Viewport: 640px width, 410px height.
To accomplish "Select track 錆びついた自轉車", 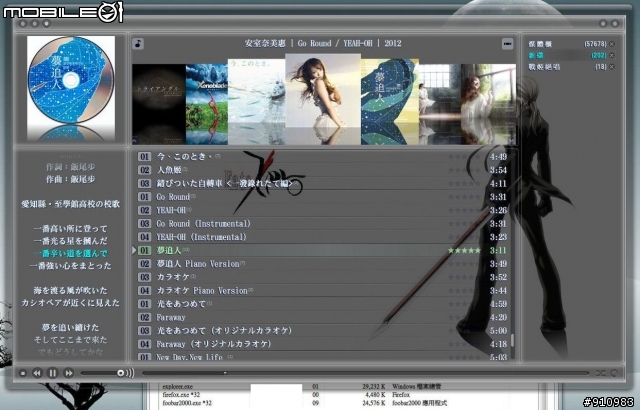I will coord(322,184).
